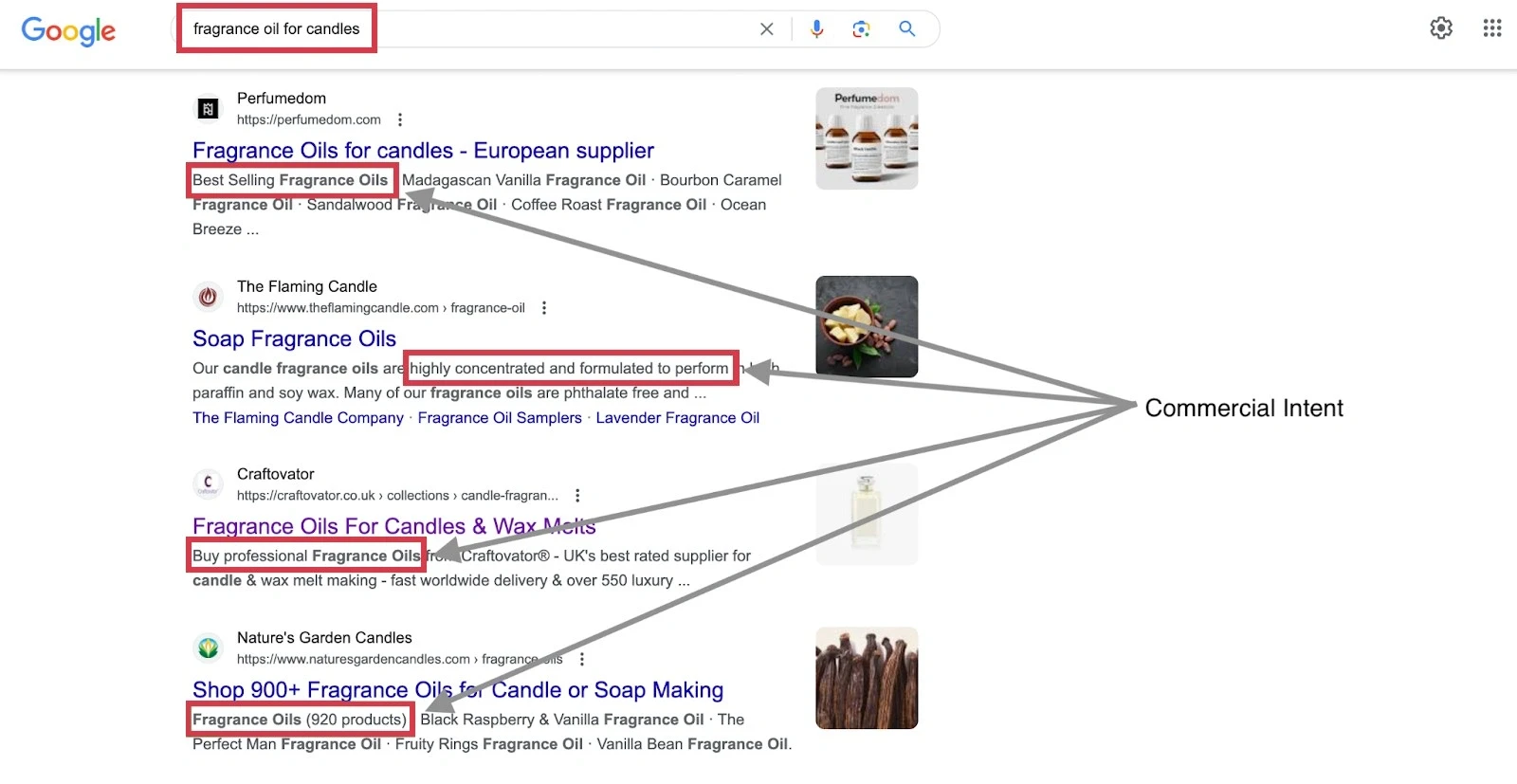Open more options for Nature's Garden result
The height and width of the screenshot is (784, 1517).
(582, 659)
